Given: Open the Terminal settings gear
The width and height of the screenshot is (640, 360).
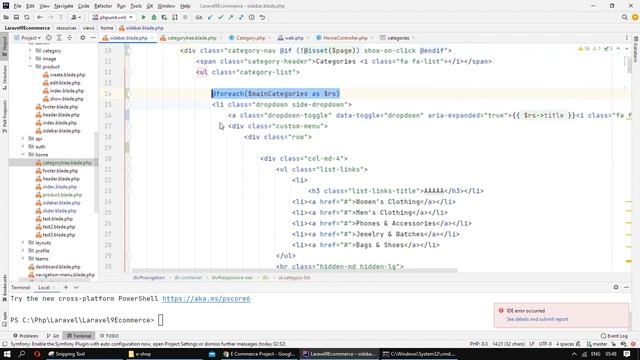Looking at the screenshot, I should [616, 287].
